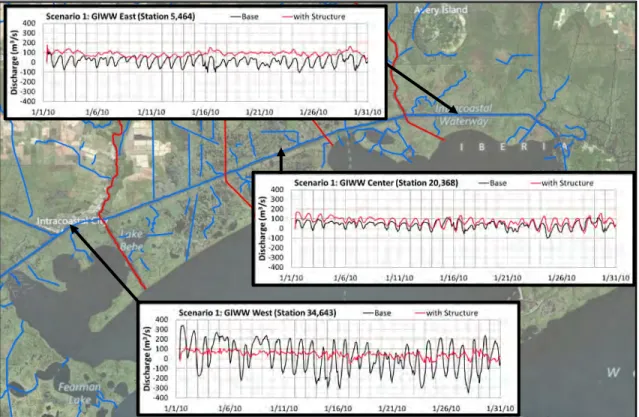
Task: Select the 'Base' legend entry in the GIWW East chart
Action: pyautogui.click(x=245, y=17)
